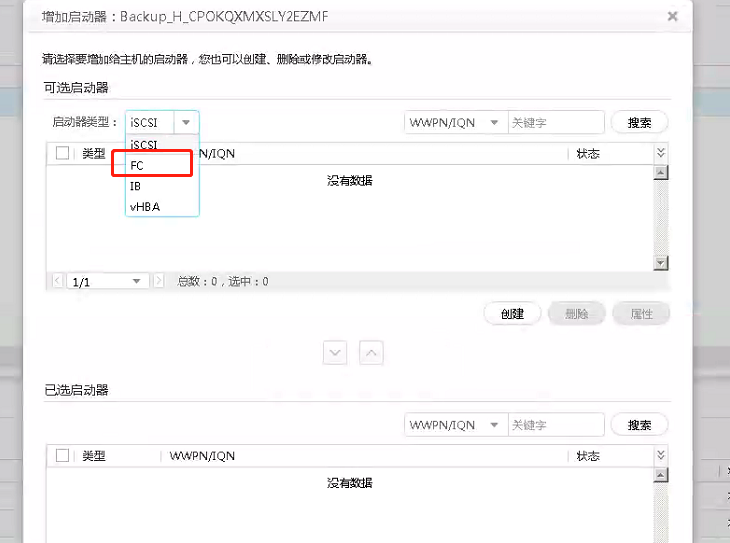
Task: Click the 创建 create button
Action: 512,314
